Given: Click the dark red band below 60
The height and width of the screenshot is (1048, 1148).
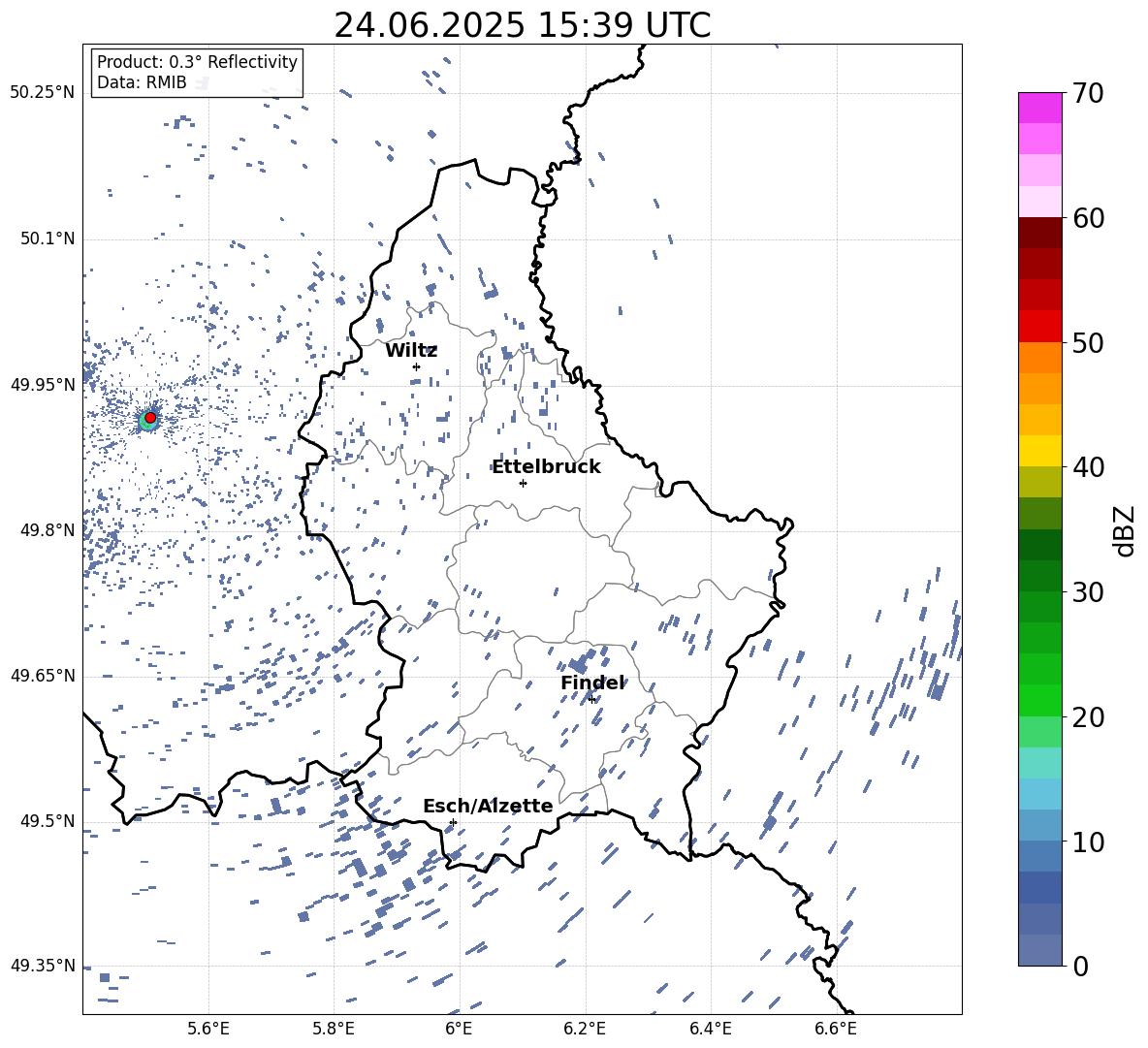Looking at the screenshot, I should pyautogui.click(x=1039, y=233).
